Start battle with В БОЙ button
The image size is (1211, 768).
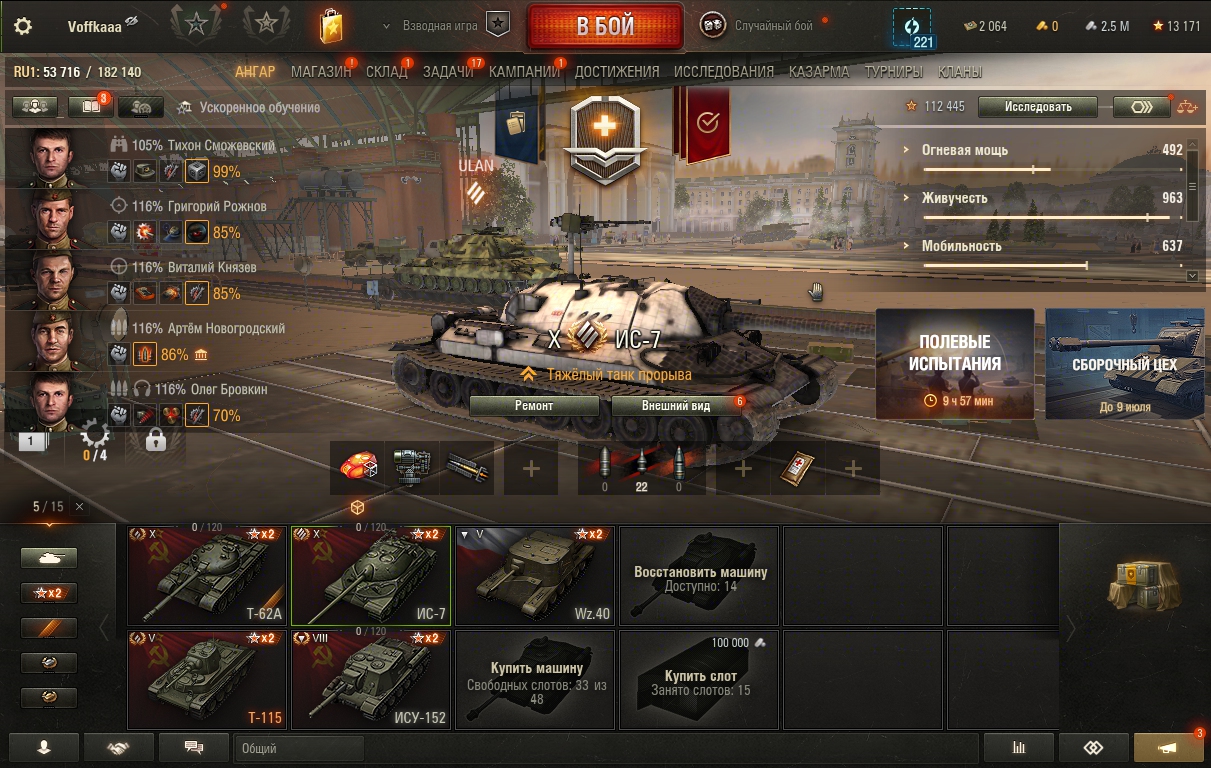pos(605,26)
